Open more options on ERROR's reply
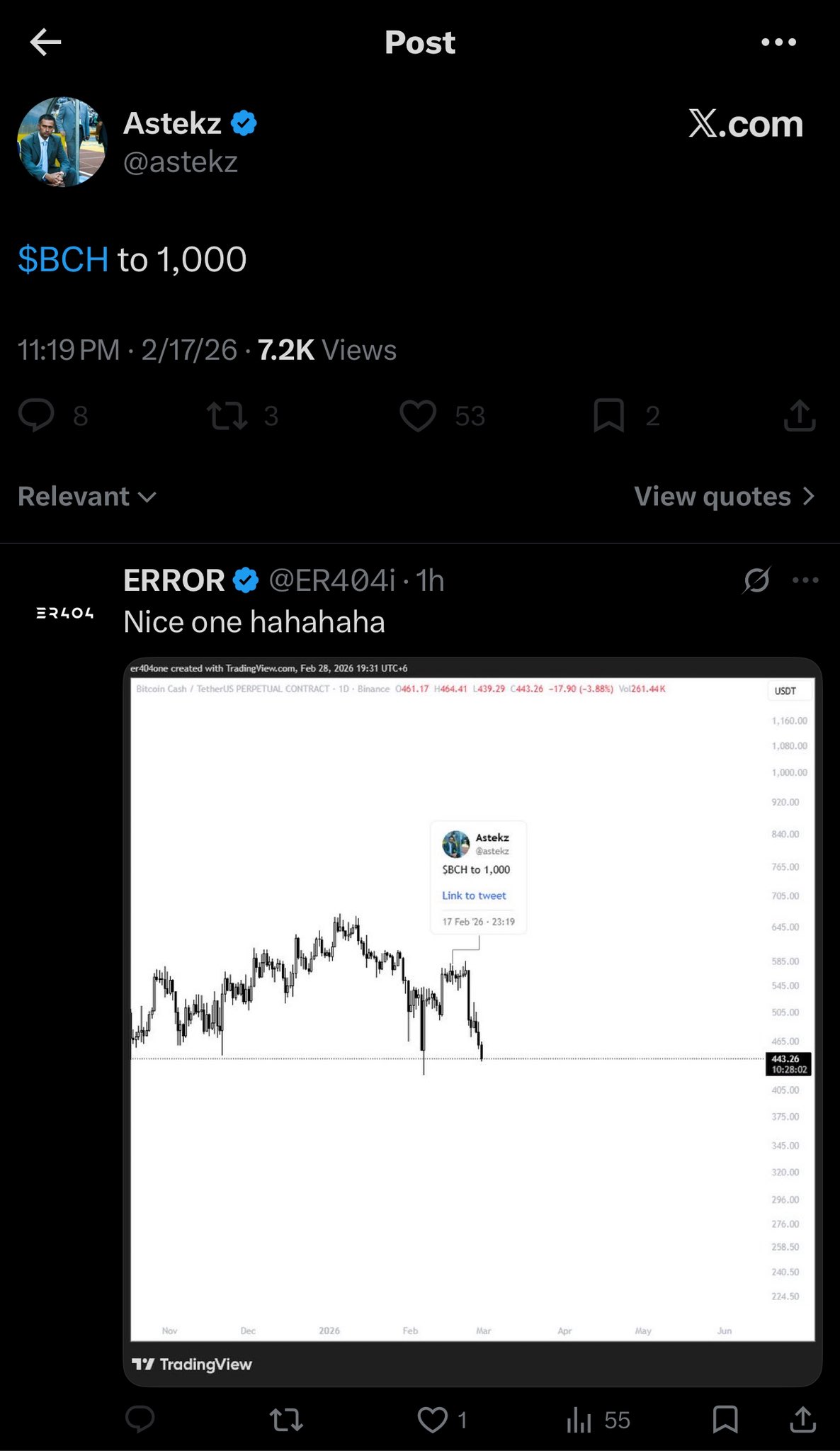Image resolution: width=840 pixels, height=1451 pixels. coord(805,580)
